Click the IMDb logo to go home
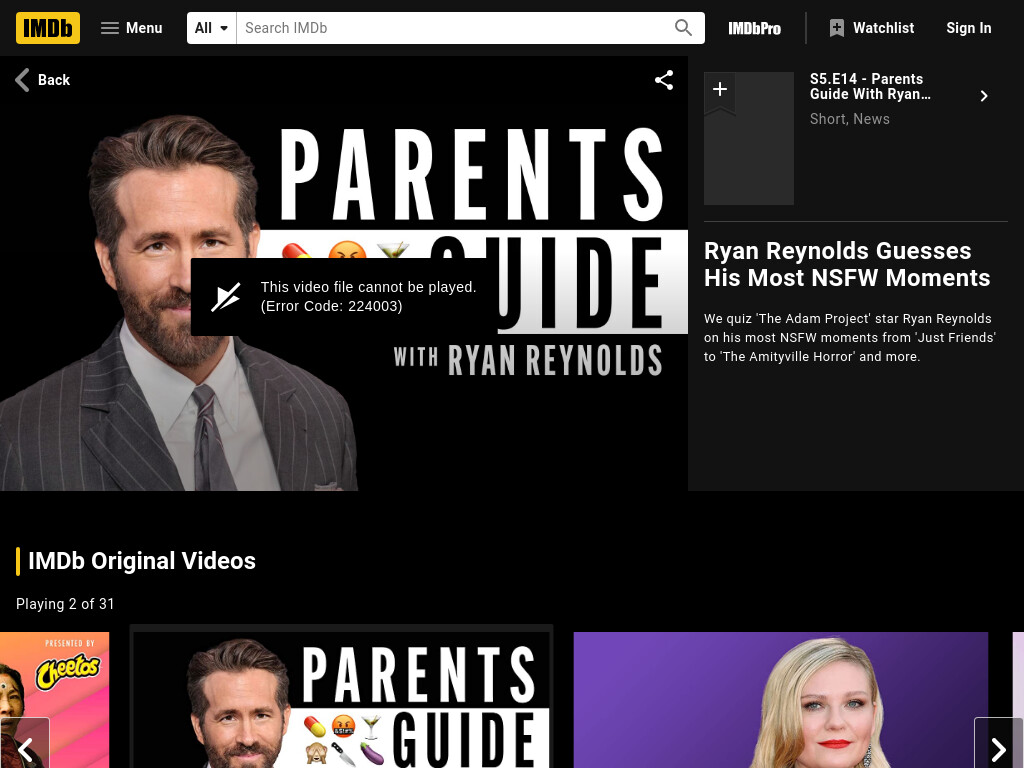The image size is (1024, 768). pos(48,28)
